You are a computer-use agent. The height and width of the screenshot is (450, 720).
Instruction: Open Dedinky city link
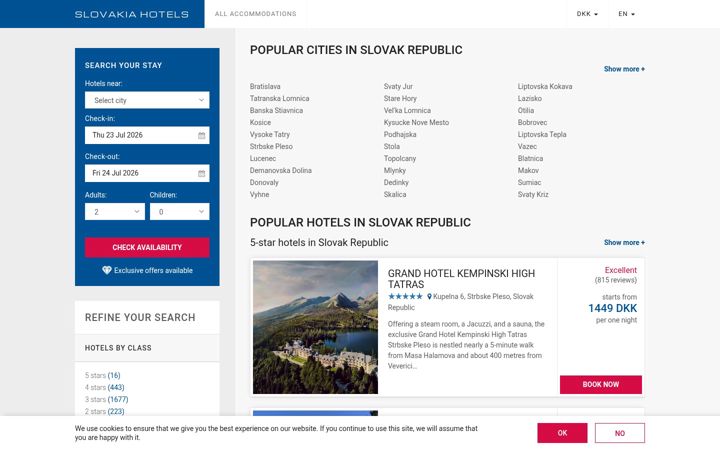pyautogui.click(x=396, y=182)
